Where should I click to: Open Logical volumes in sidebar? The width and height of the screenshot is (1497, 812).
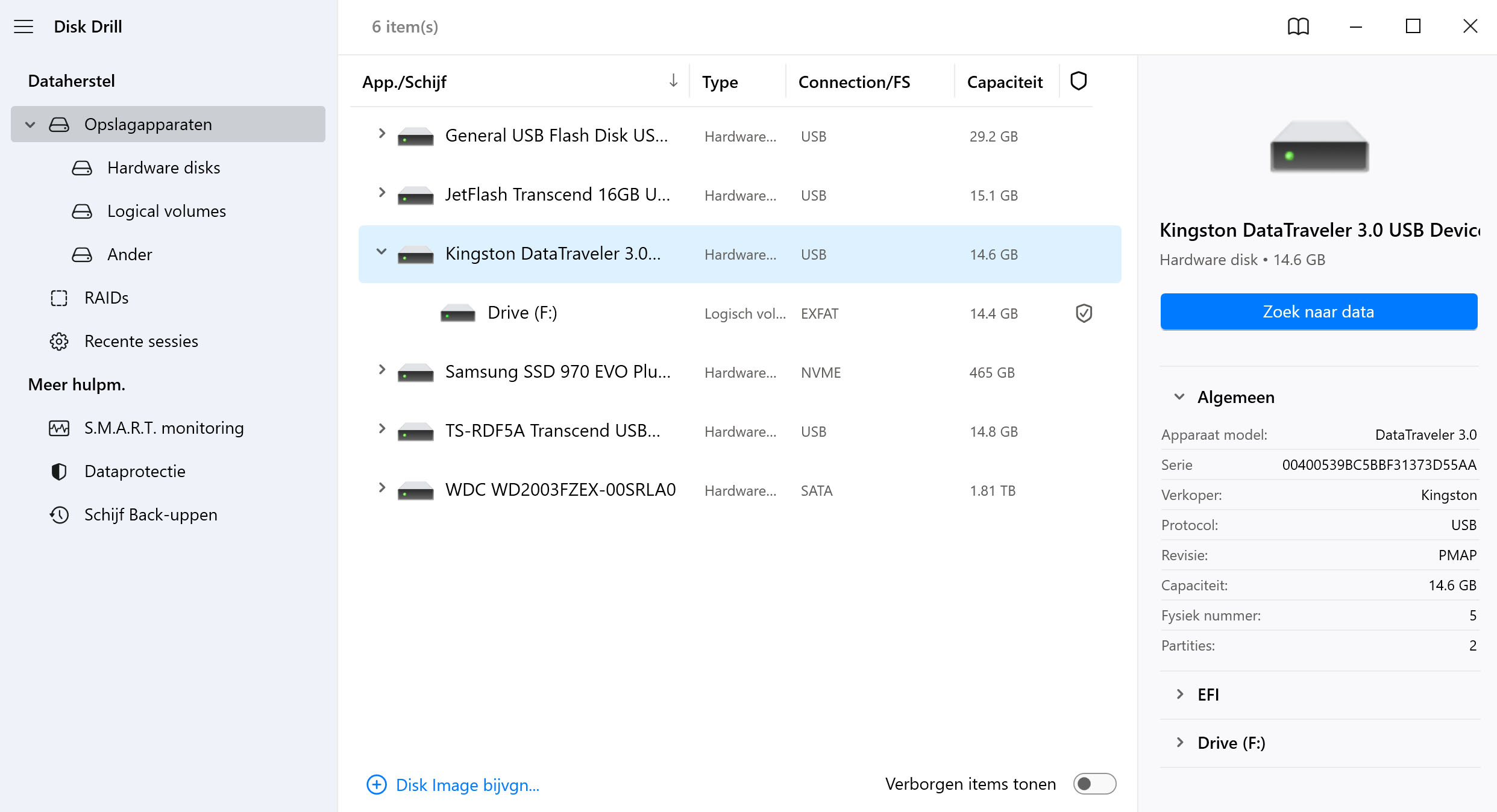(x=166, y=211)
